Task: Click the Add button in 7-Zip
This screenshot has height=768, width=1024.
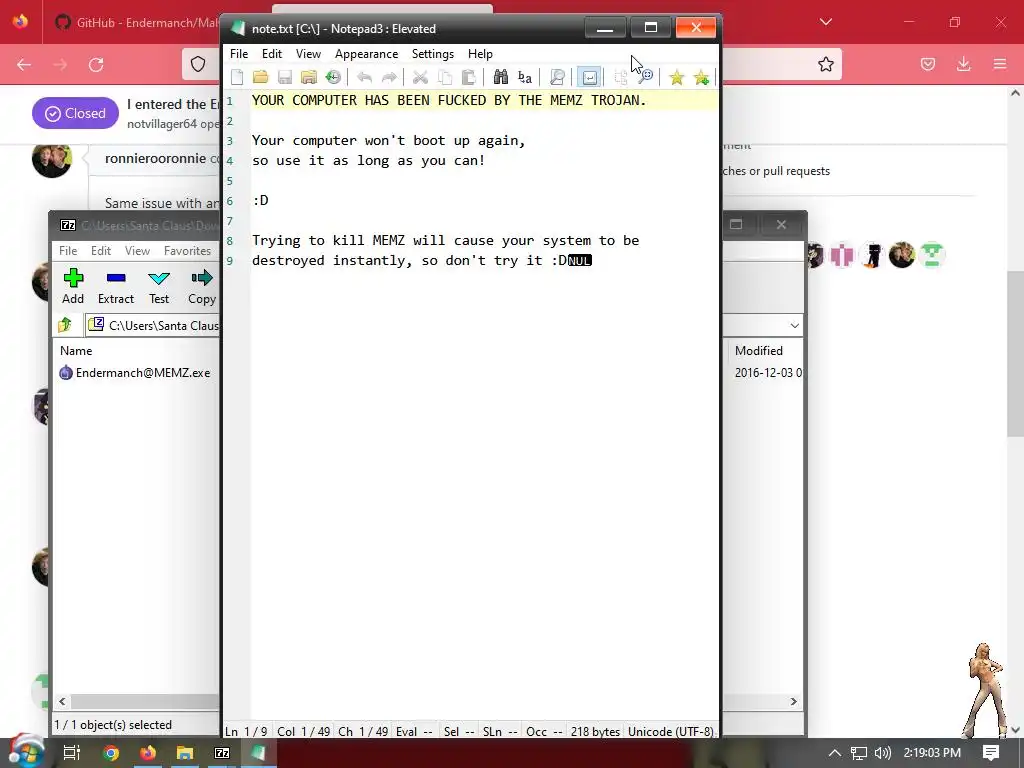Action: 73,286
